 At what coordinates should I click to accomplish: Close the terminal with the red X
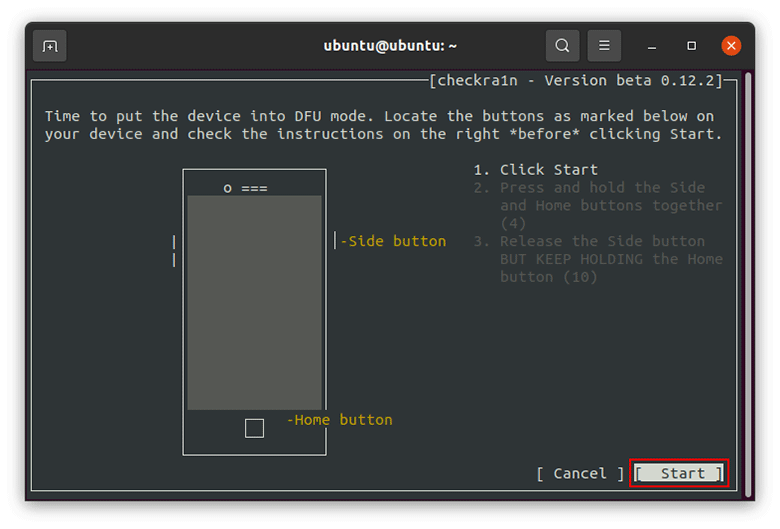pyautogui.click(x=731, y=46)
